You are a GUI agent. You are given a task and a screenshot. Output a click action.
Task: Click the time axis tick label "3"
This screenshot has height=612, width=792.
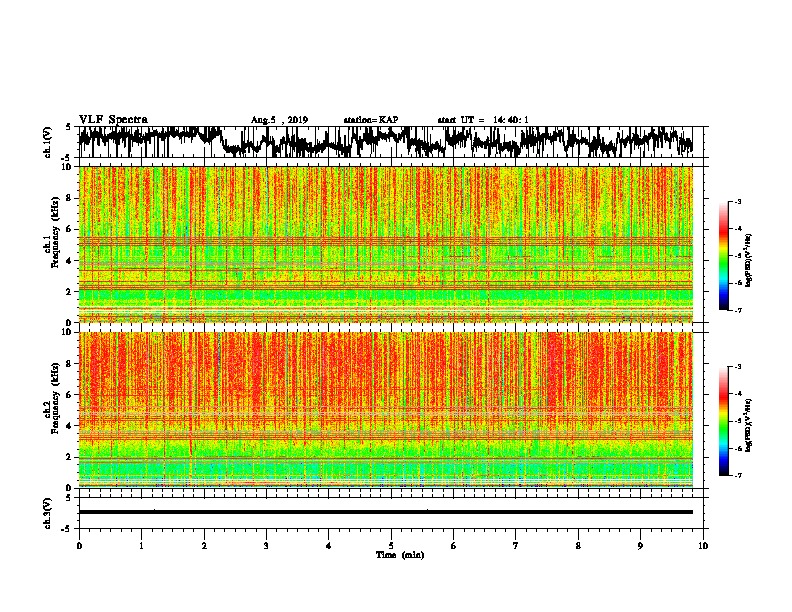266,546
